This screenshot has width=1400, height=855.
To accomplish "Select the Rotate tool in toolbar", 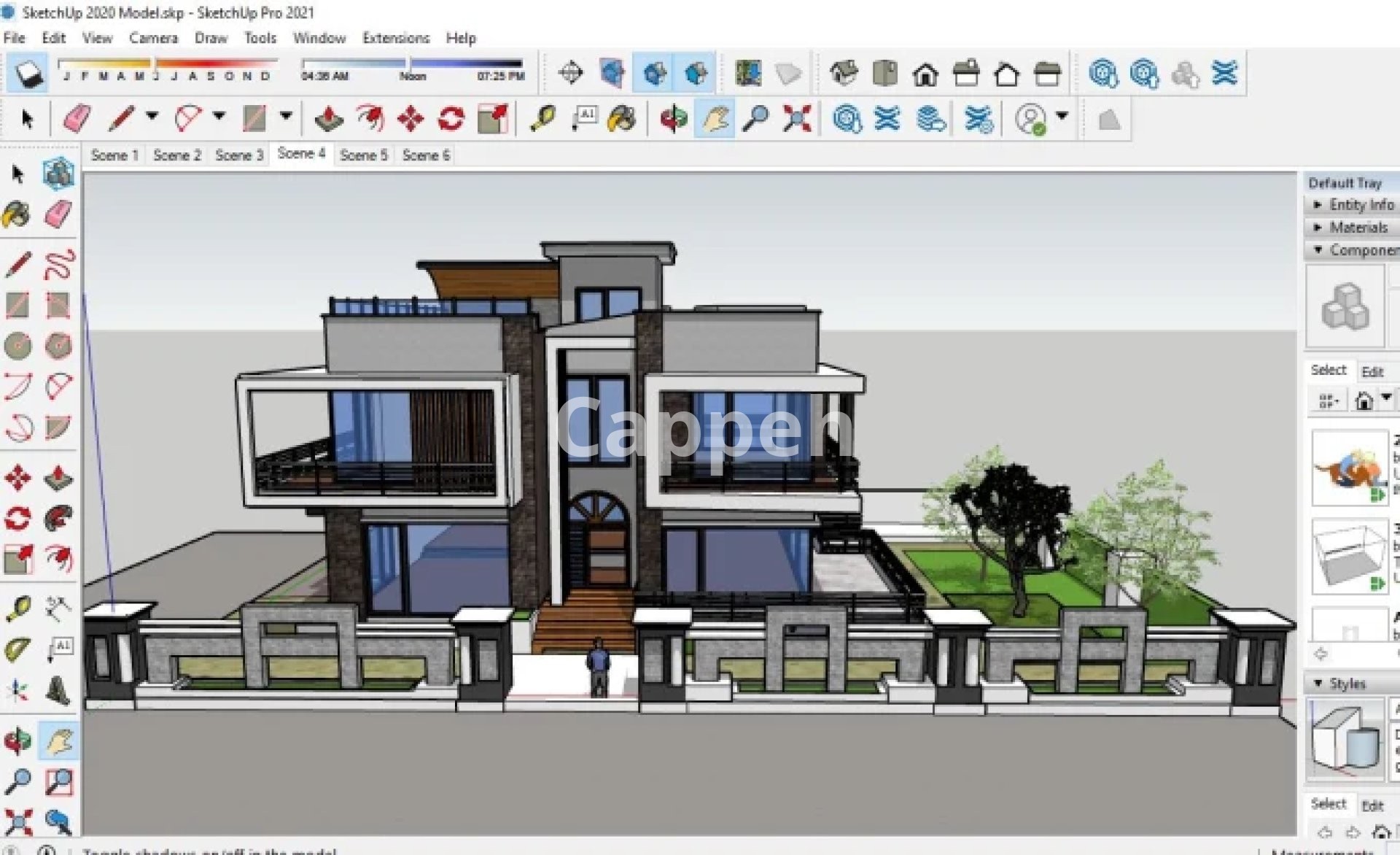I will point(451,118).
